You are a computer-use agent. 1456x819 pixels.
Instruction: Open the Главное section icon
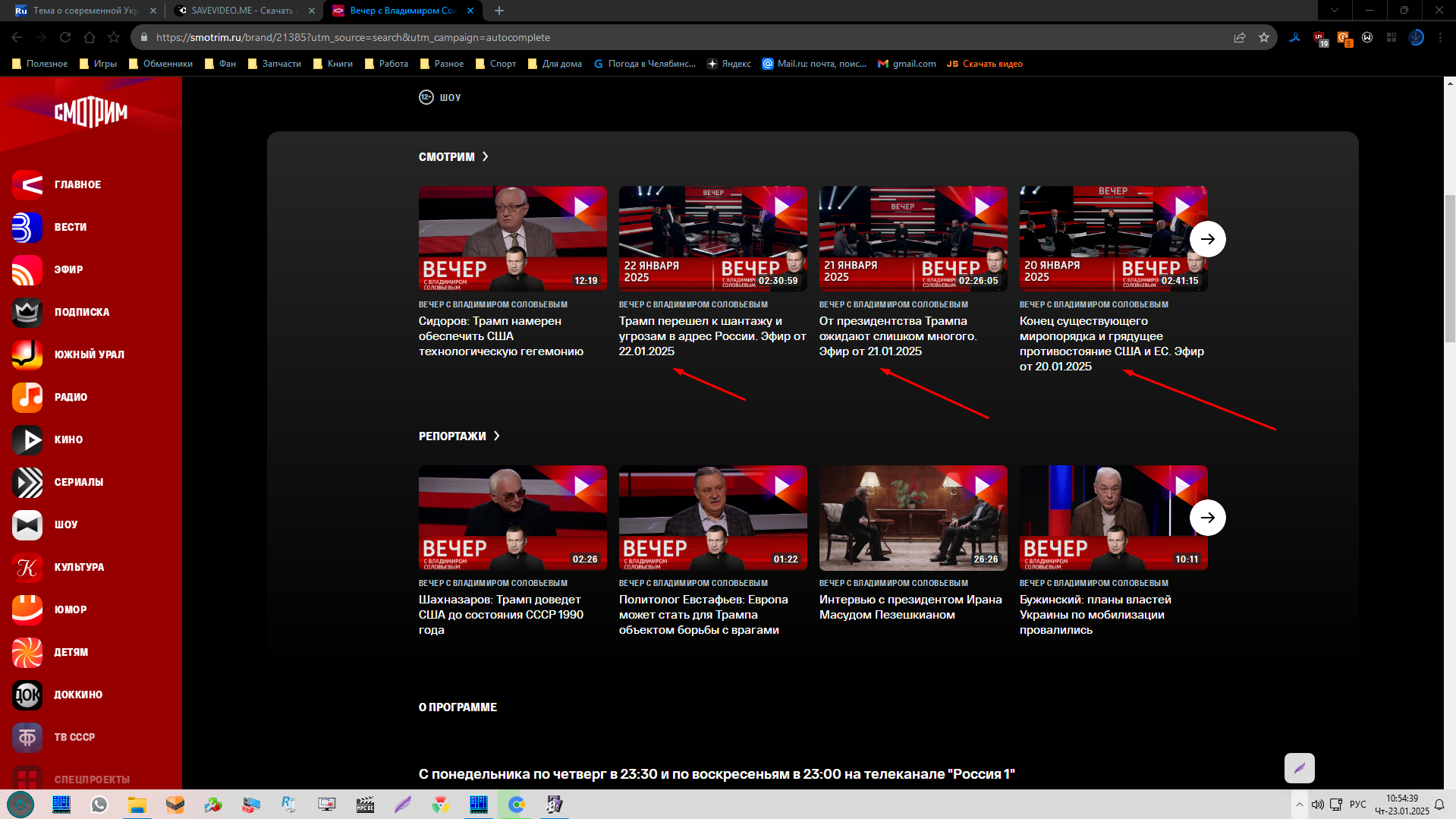pyautogui.click(x=27, y=184)
